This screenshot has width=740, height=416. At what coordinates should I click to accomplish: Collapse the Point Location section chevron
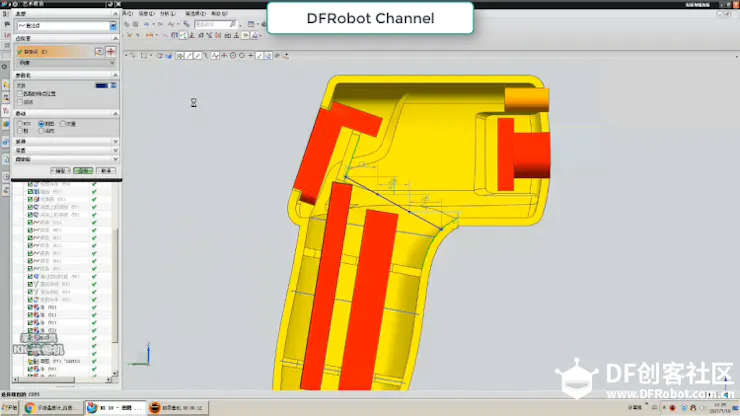115,38
